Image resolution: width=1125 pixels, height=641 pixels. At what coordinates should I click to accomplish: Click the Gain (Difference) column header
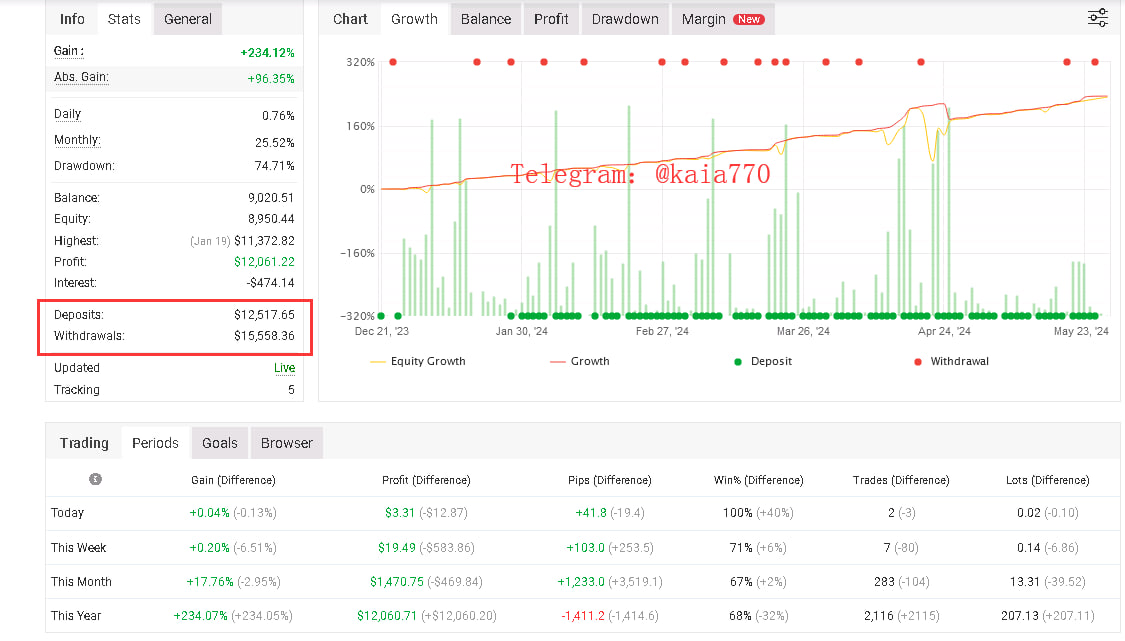(233, 480)
